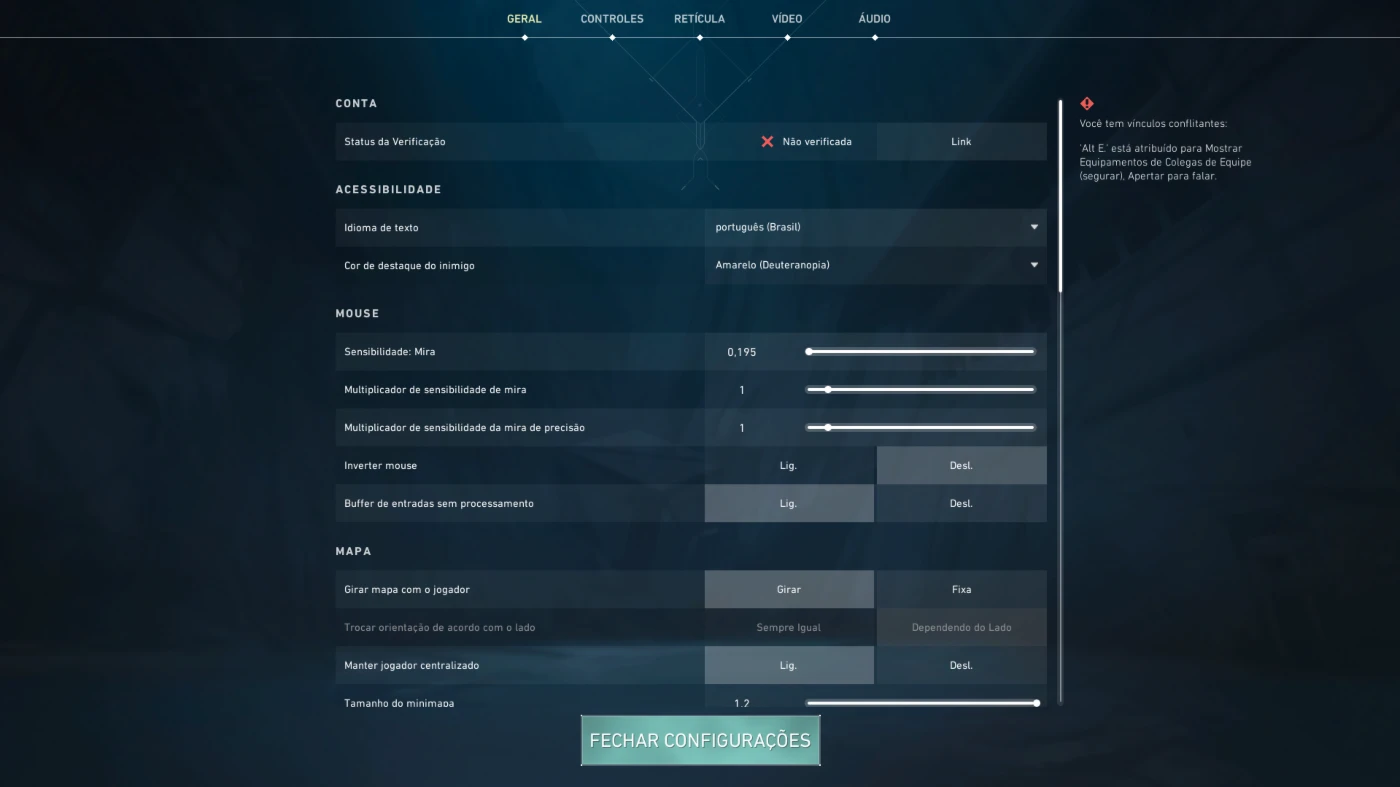Click the Status da Verificação label
Viewport: 1400px width, 787px height.
tap(395, 142)
